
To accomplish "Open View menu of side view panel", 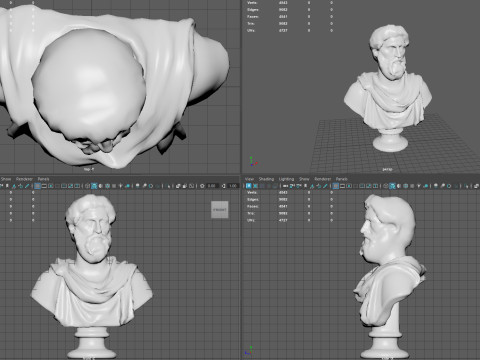I will click(249, 179).
